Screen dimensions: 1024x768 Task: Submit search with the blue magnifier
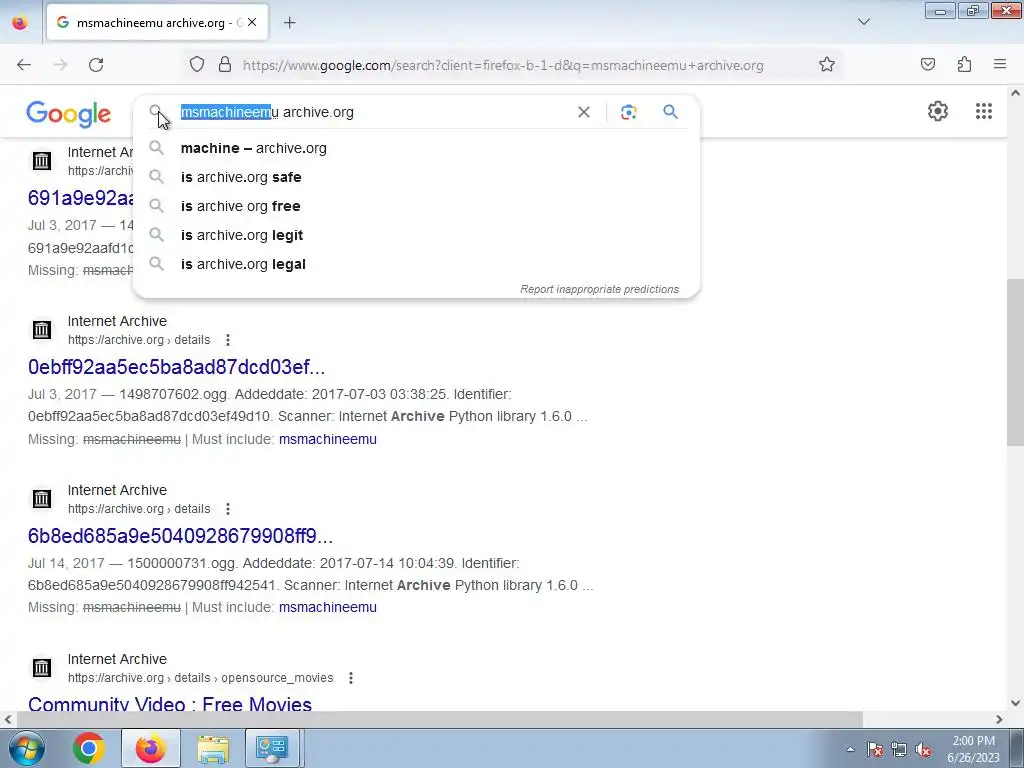click(x=670, y=112)
